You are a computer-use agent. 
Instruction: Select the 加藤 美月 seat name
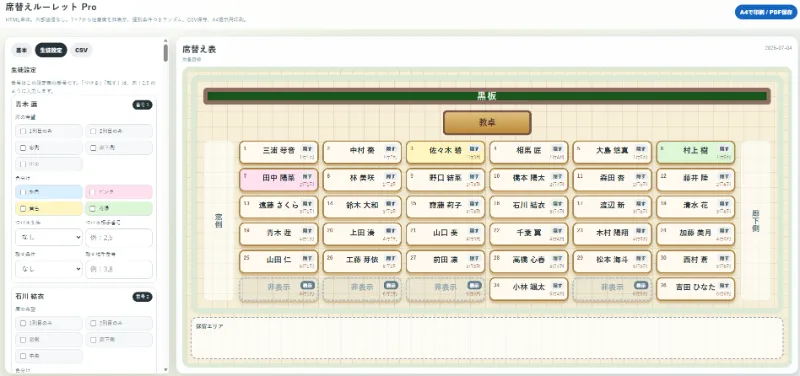pos(695,233)
